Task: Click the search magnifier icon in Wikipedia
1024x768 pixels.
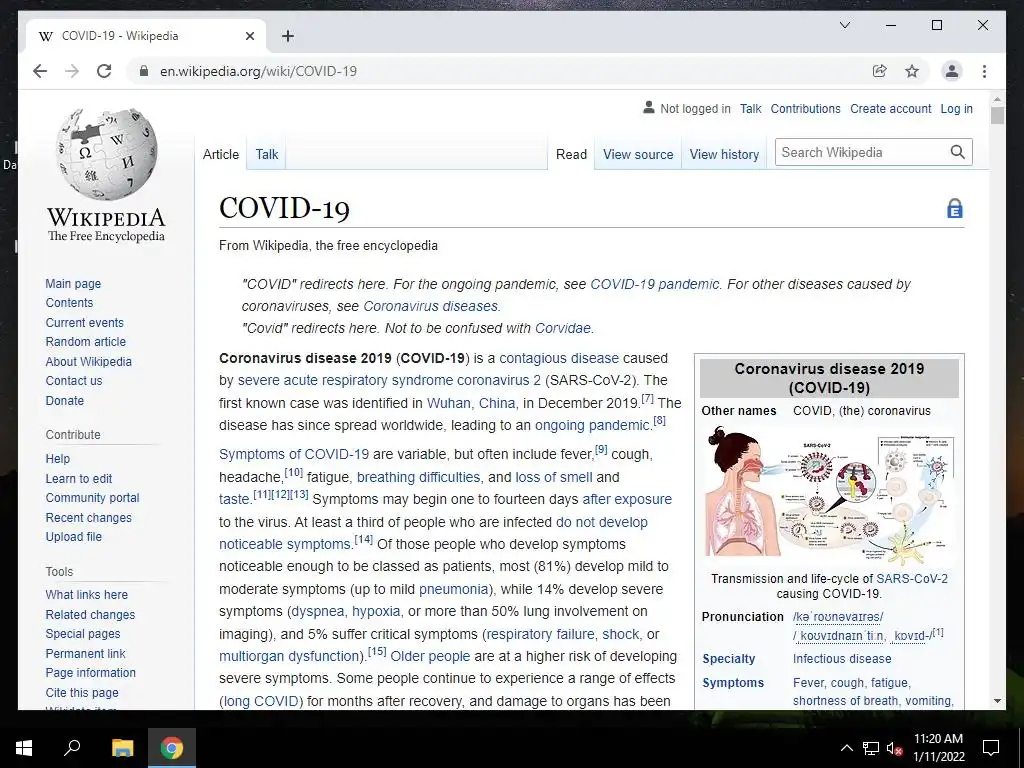Action: 957,152
